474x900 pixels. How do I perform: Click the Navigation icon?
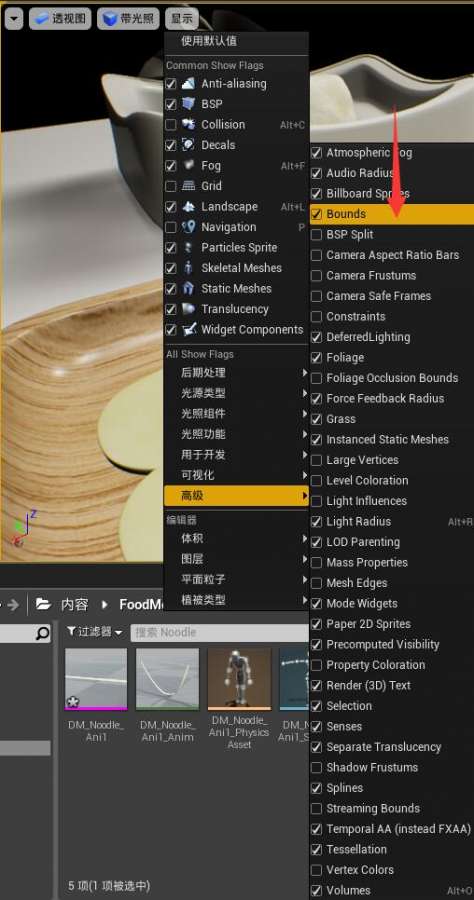(x=188, y=227)
